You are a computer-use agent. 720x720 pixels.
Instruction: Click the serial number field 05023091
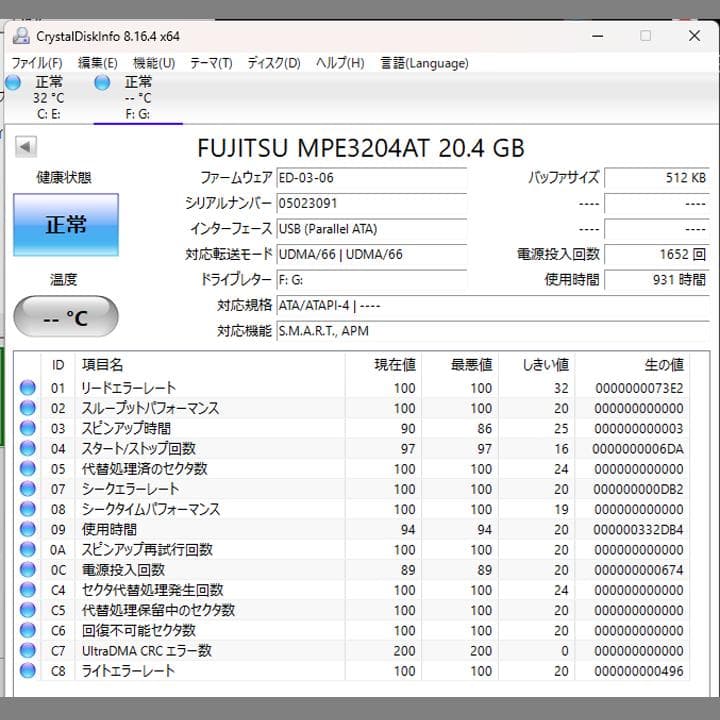371,203
